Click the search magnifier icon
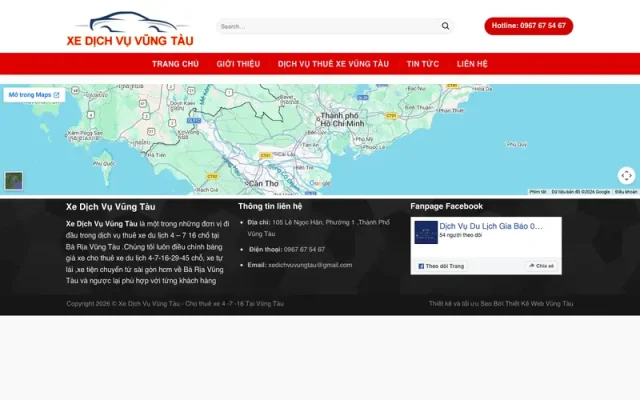The height and width of the screenshot is (400, 640). click(x=445, y=26)
